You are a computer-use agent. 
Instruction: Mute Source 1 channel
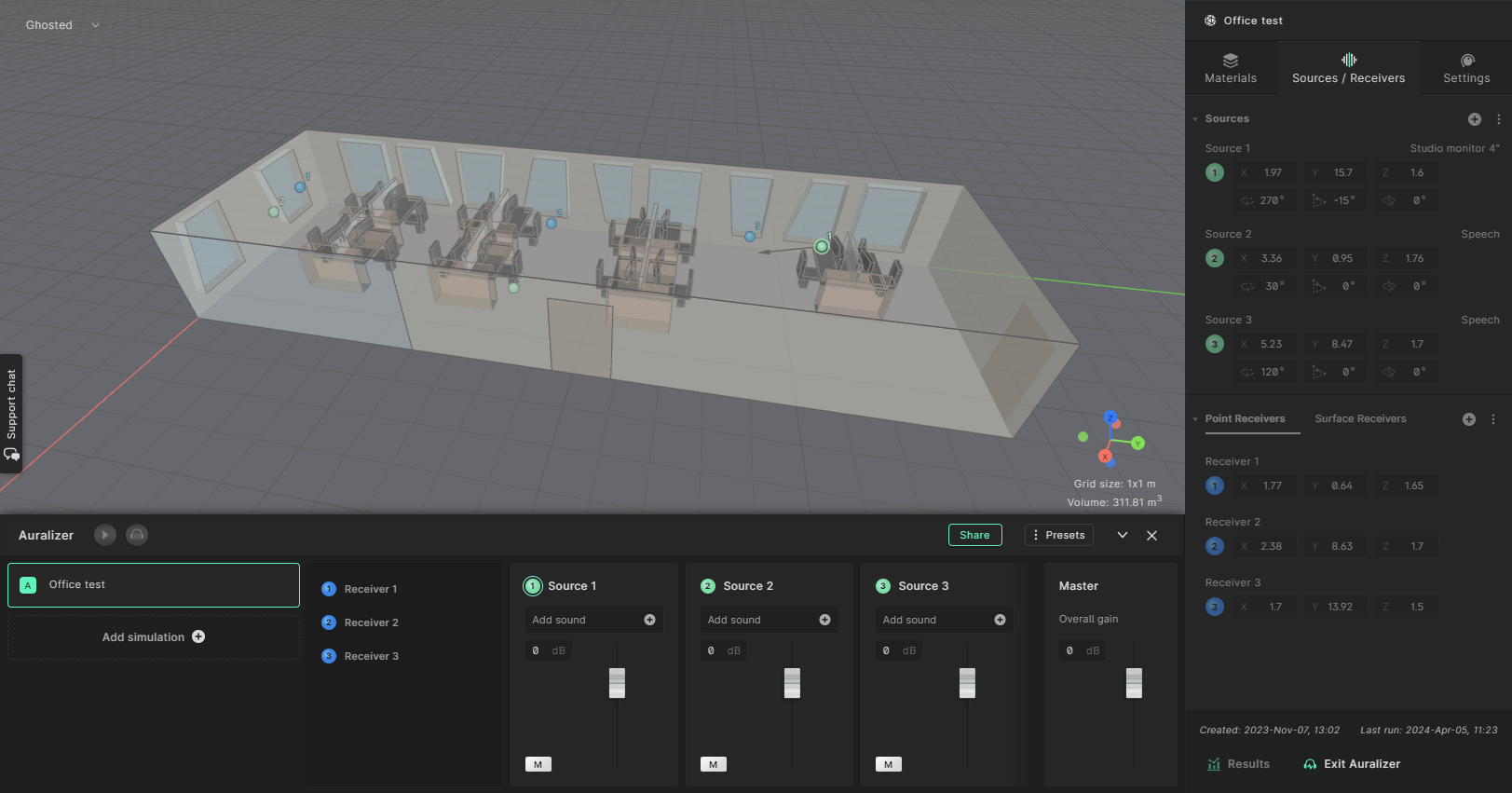[x=538, y=764]
